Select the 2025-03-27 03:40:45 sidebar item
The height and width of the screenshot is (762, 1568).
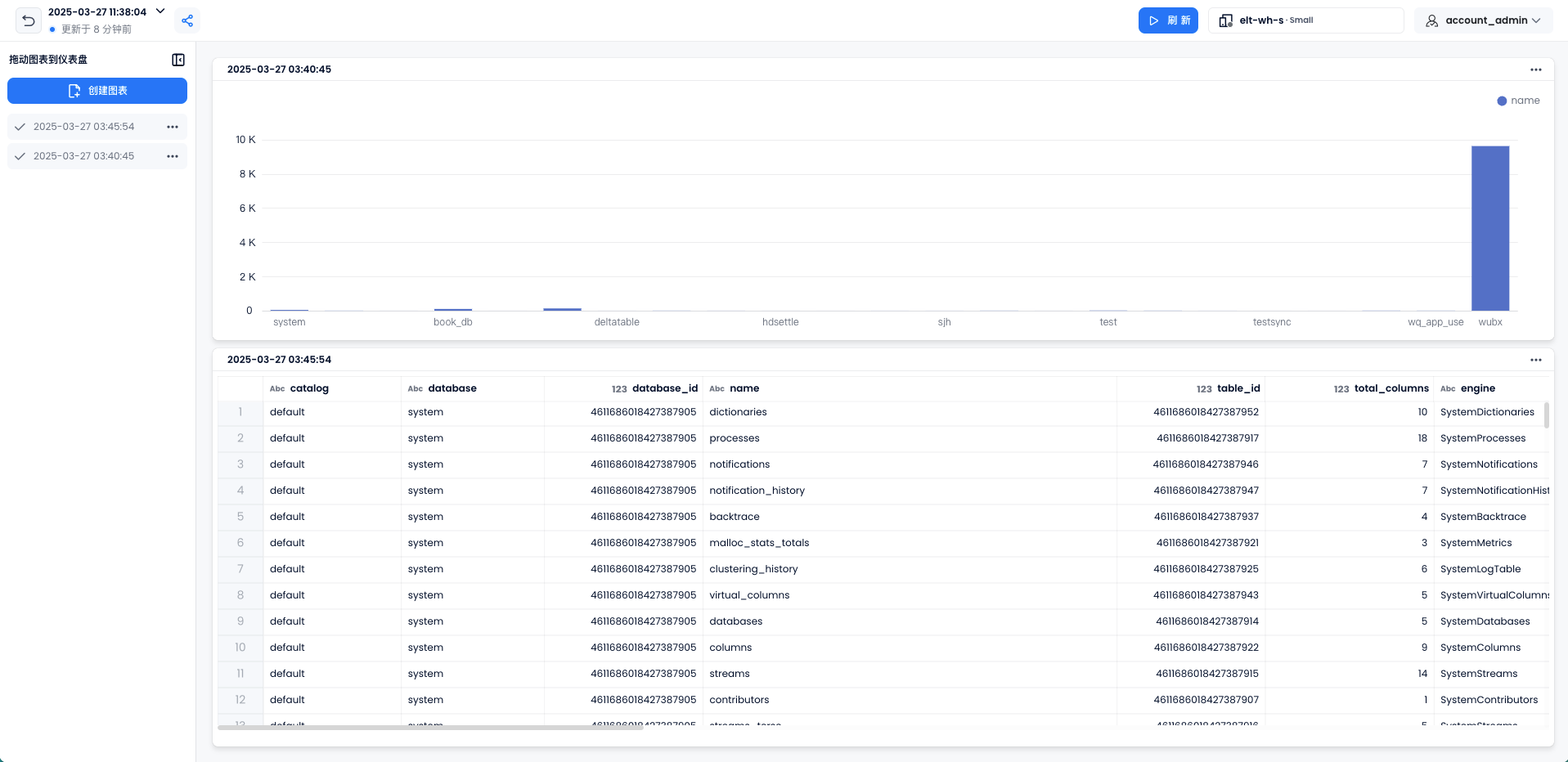click(97, 156)
